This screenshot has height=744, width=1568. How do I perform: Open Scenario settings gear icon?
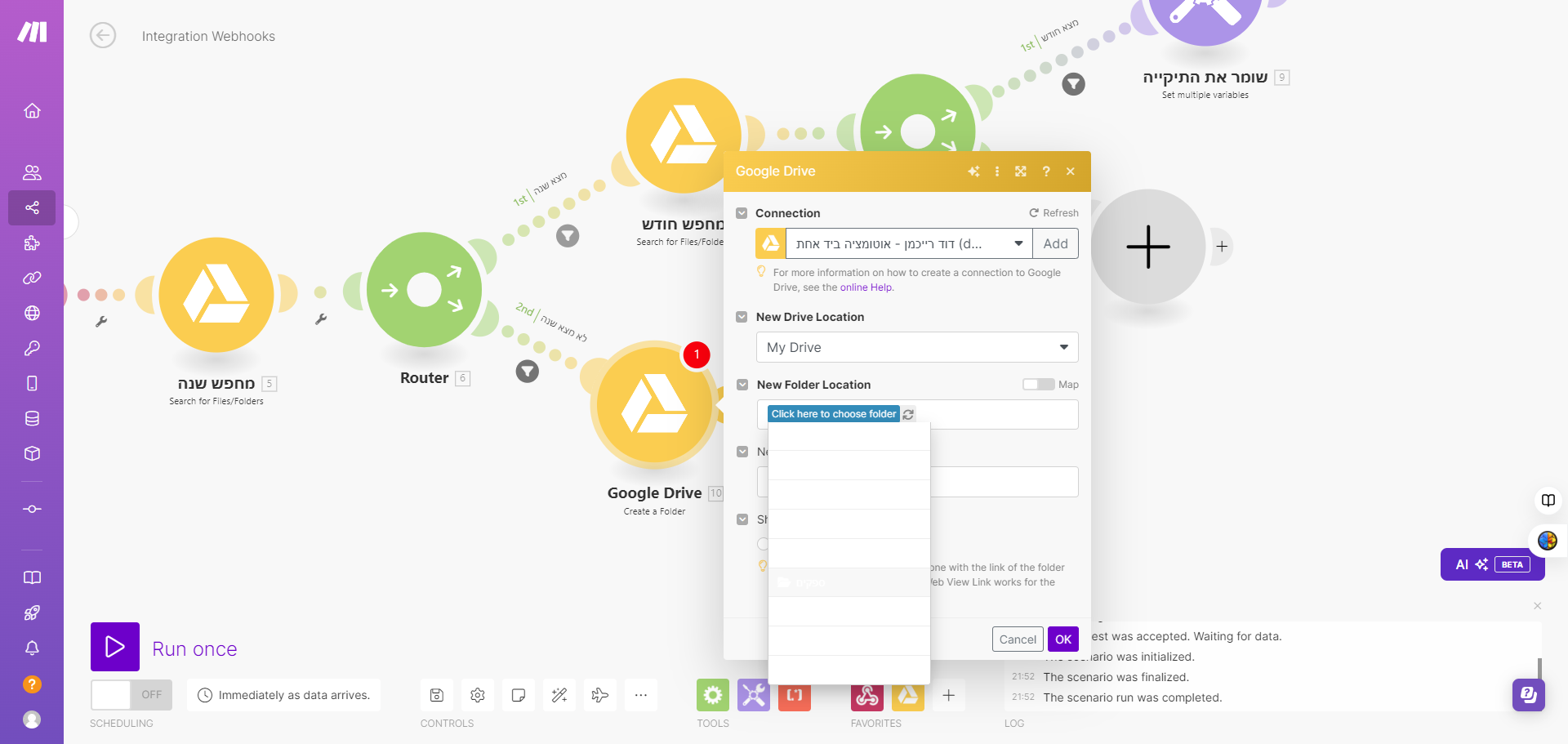[478, 695]
